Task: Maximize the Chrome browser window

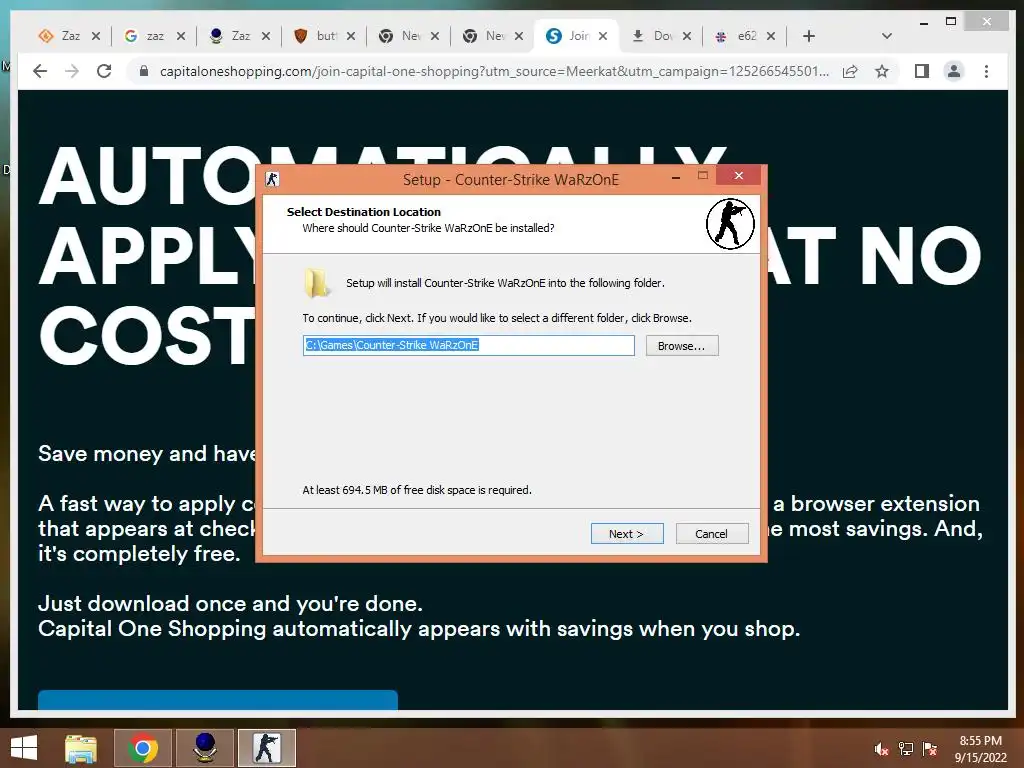Action: tap(952, 22)
